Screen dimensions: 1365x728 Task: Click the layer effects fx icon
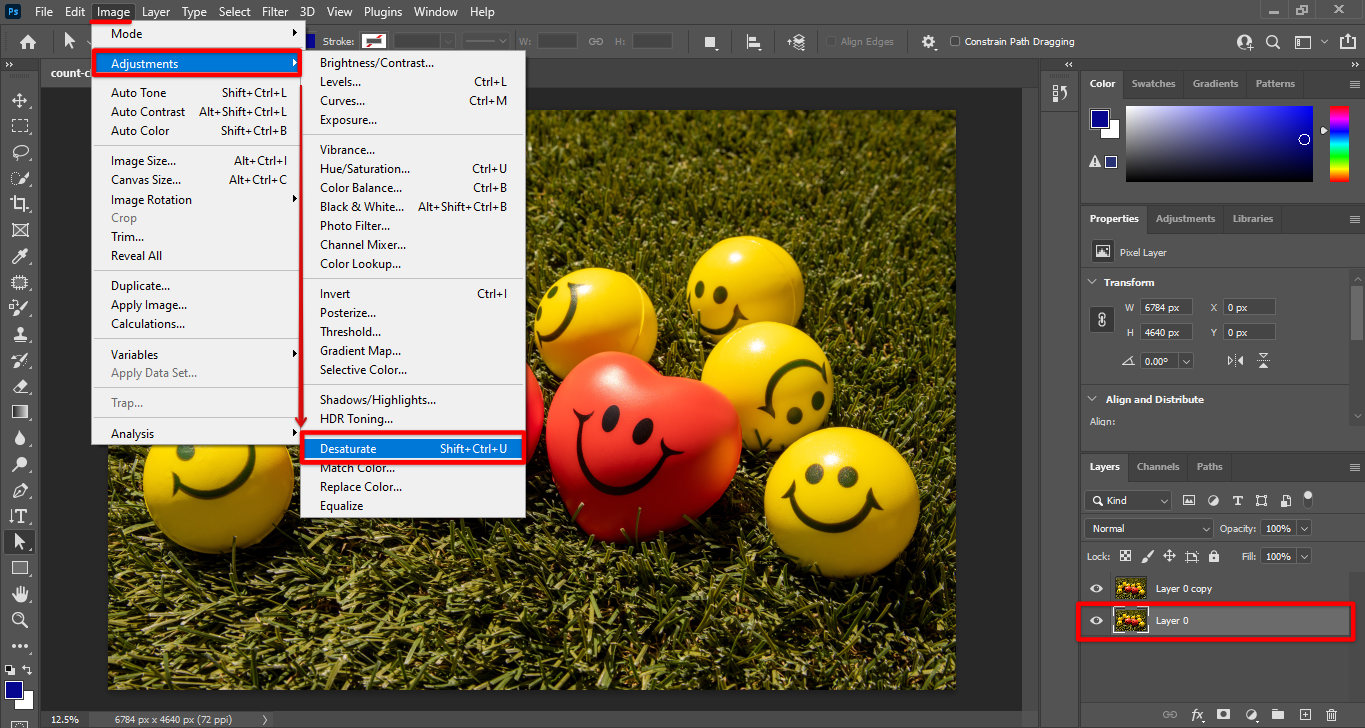tap(1197, 715)
